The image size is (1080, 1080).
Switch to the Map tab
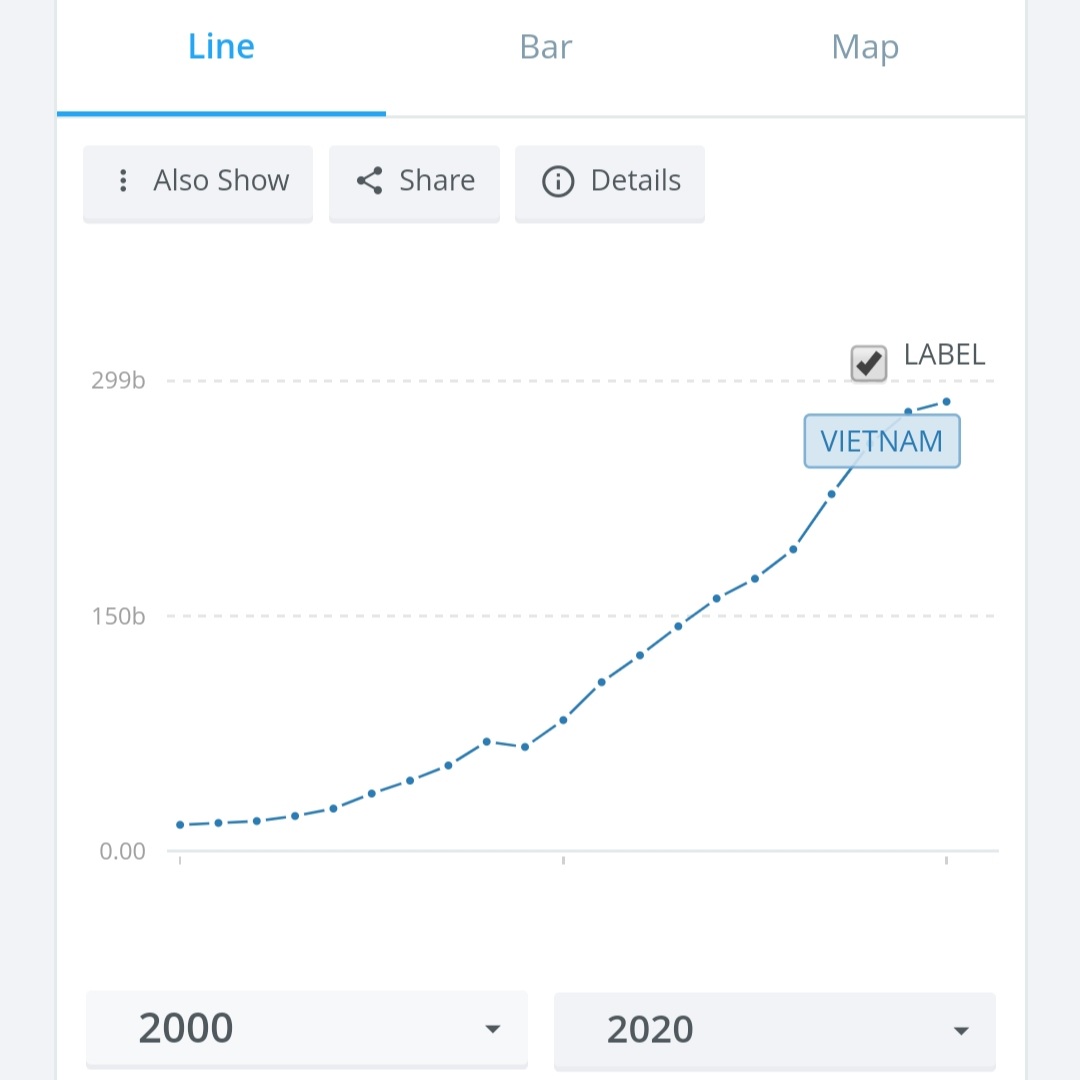click(x=865, y=48)
